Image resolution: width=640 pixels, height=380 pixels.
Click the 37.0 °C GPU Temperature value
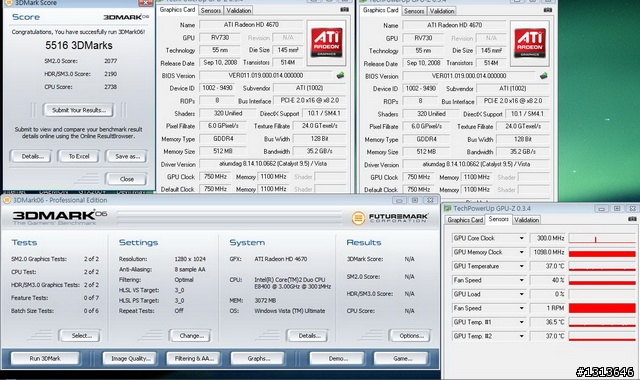(548, 266)
